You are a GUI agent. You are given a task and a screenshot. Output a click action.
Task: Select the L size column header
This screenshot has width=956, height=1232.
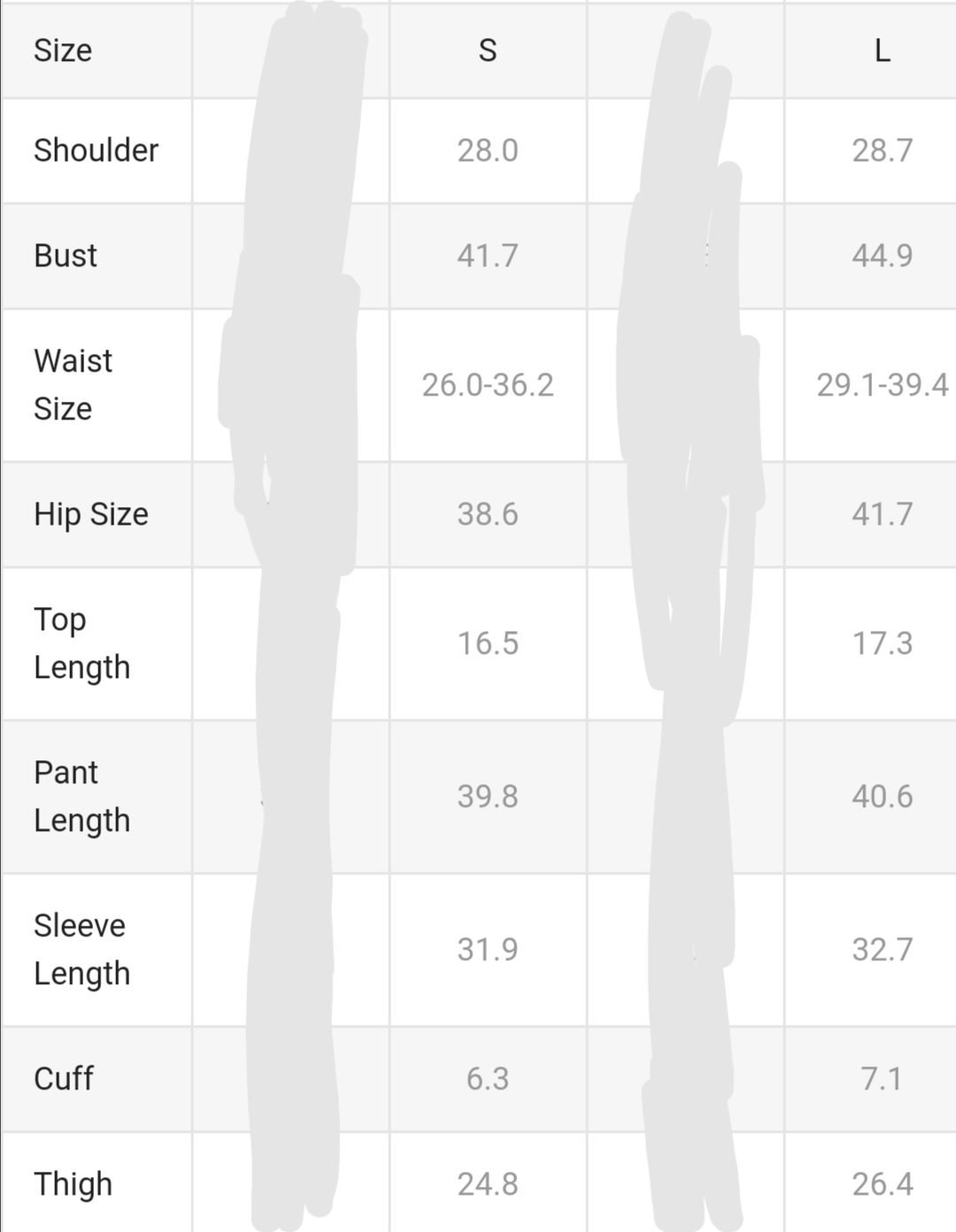[882, 50]
